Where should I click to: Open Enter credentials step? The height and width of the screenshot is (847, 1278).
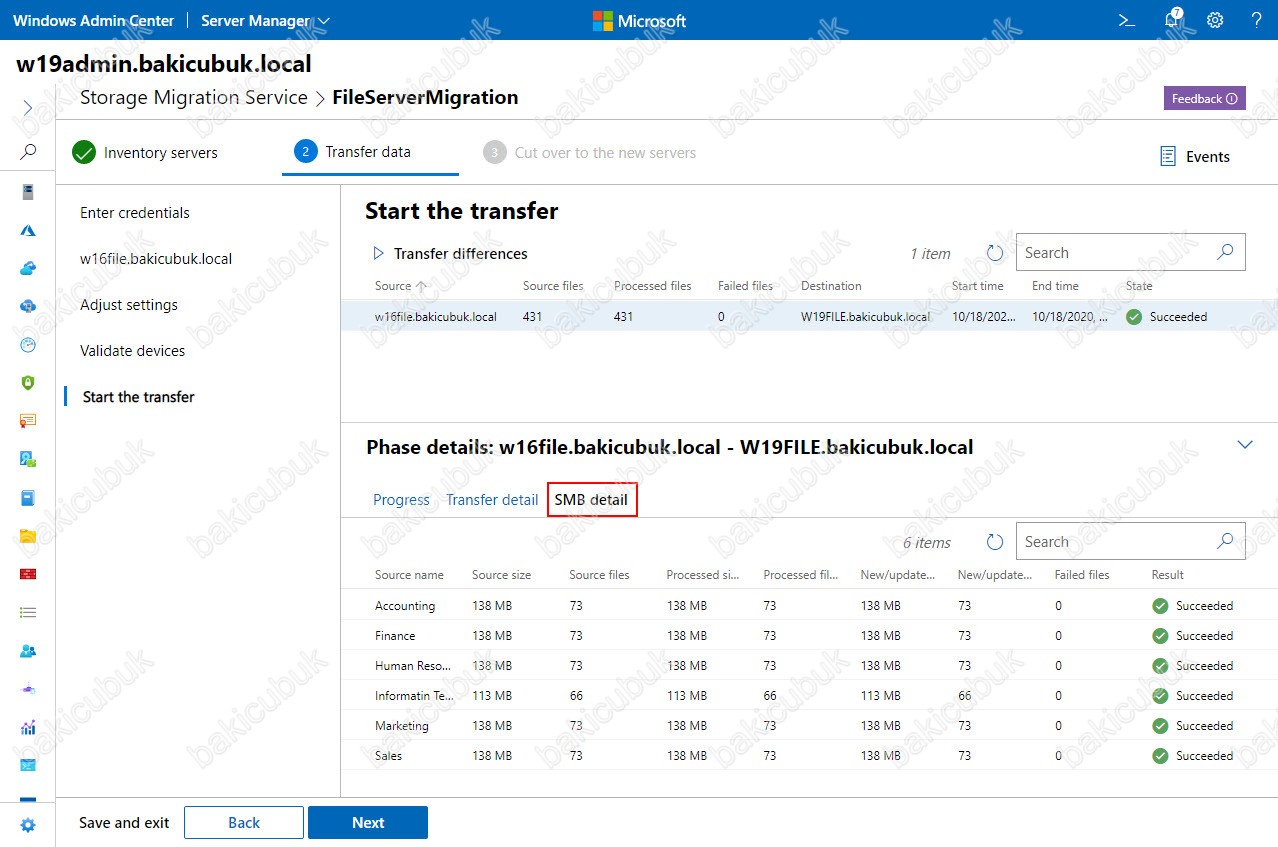click(x=135, y=212)
